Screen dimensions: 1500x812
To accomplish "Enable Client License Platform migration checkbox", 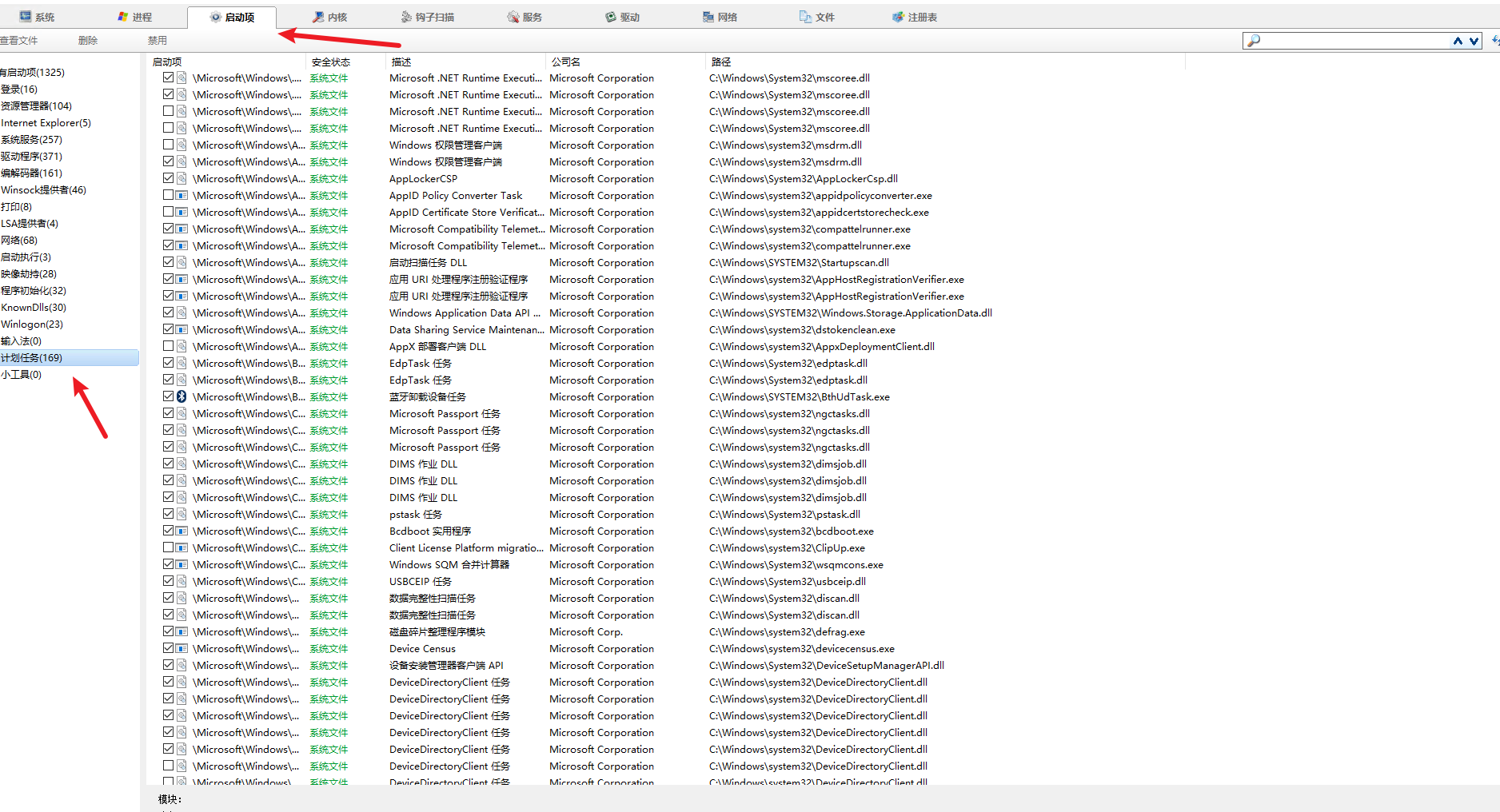I will 168,547.
